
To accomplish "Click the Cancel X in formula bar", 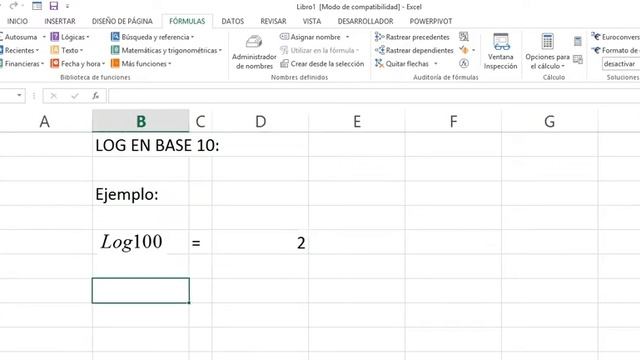I will click(x=53, y=96).
